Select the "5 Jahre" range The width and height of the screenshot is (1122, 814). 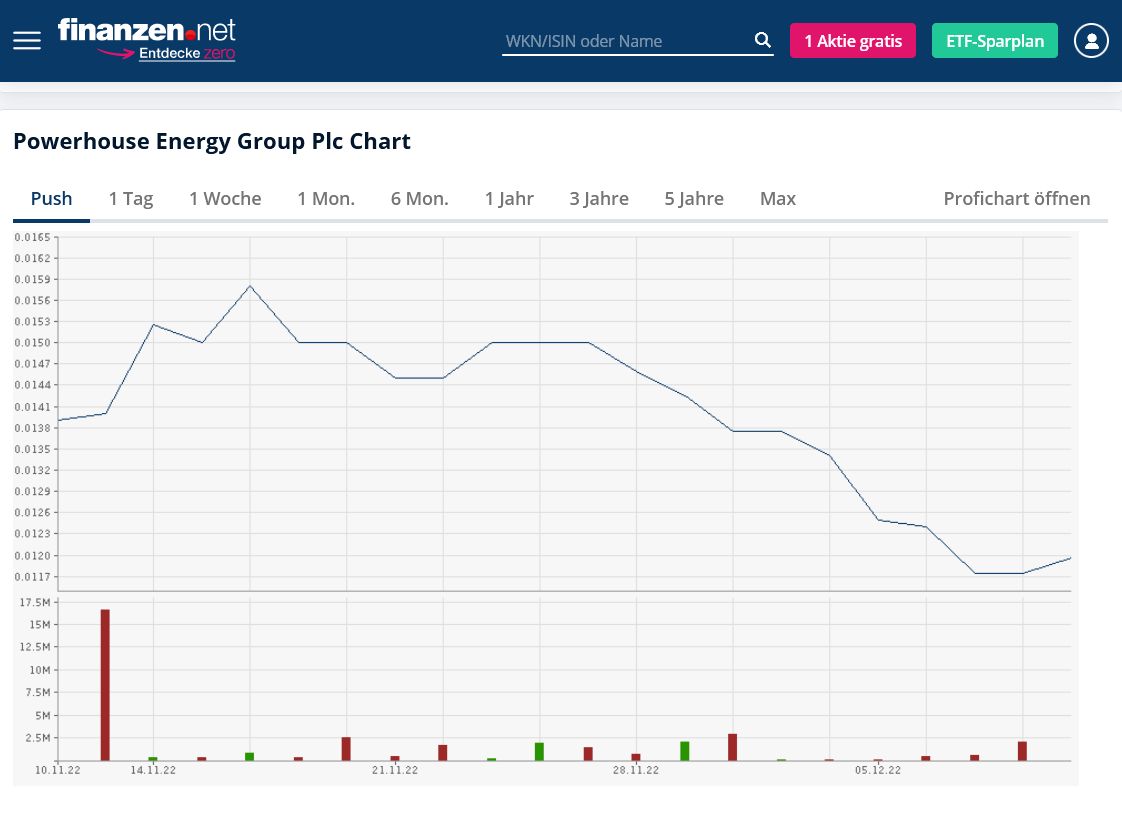pos(693,198)
